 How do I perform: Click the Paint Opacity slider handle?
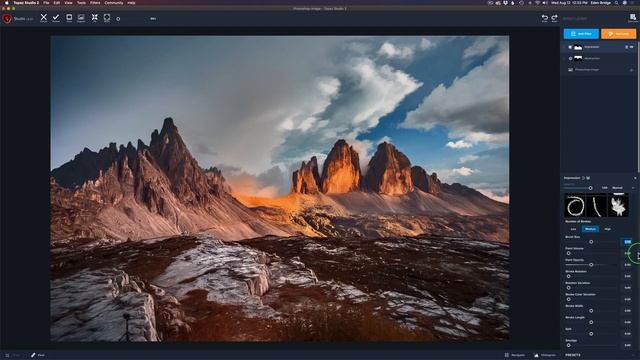(591, 265)
